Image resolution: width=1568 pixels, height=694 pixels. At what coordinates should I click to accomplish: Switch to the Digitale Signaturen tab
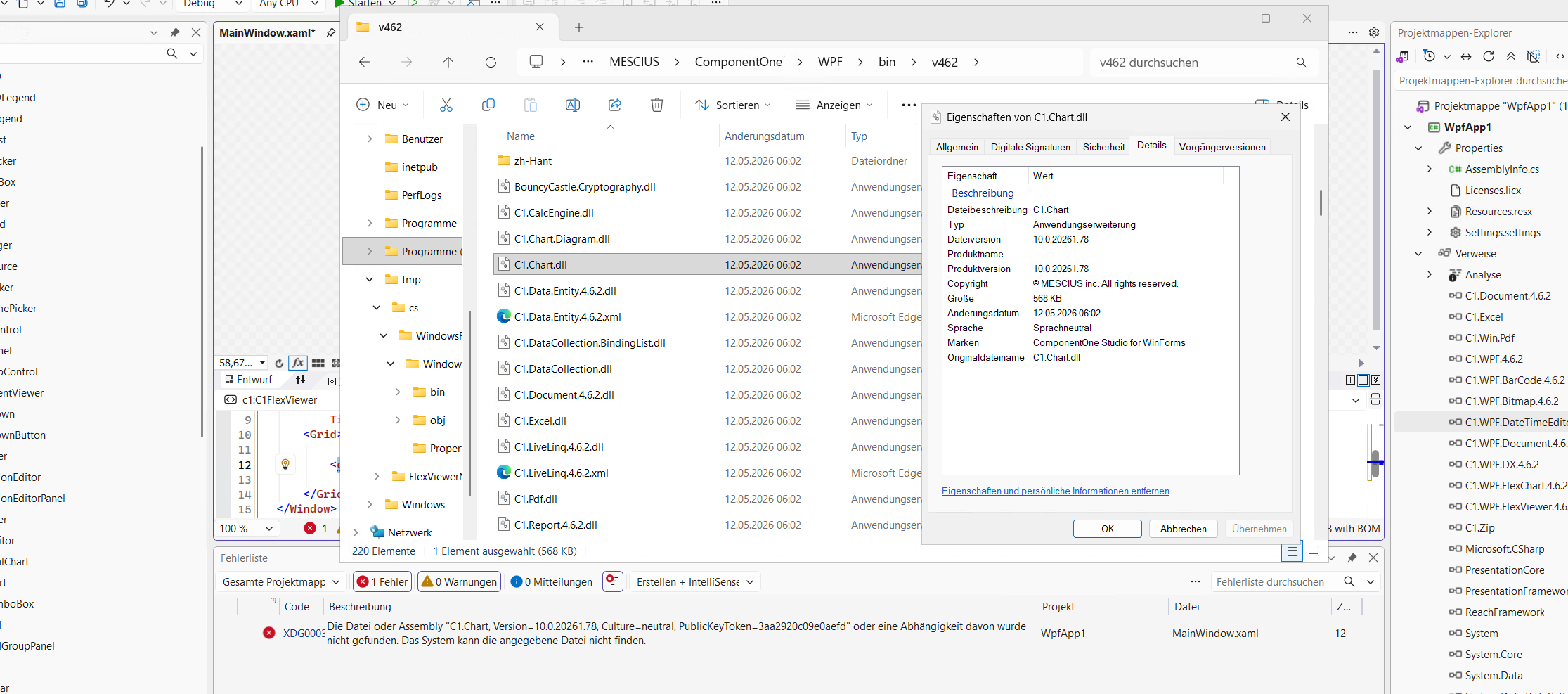tap(1030, 147)
